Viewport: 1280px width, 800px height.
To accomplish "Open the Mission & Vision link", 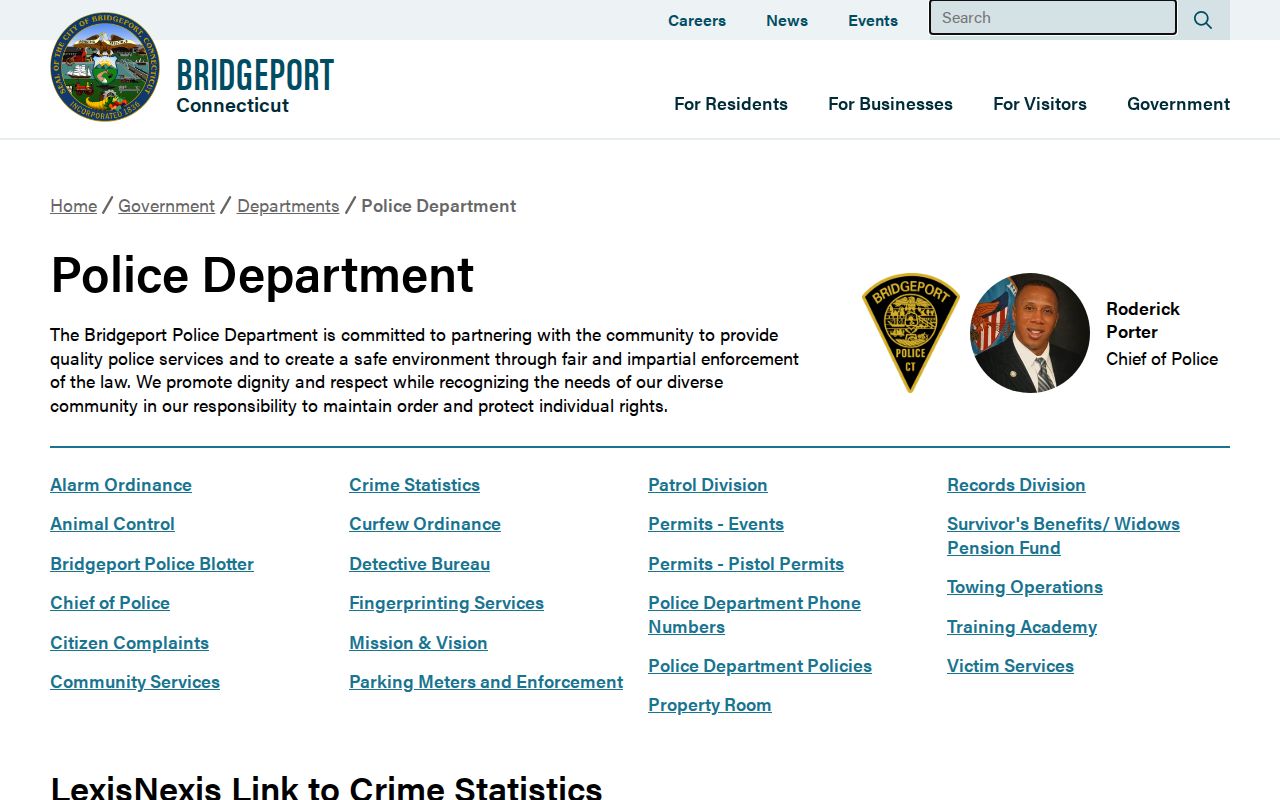I will 418,643.
